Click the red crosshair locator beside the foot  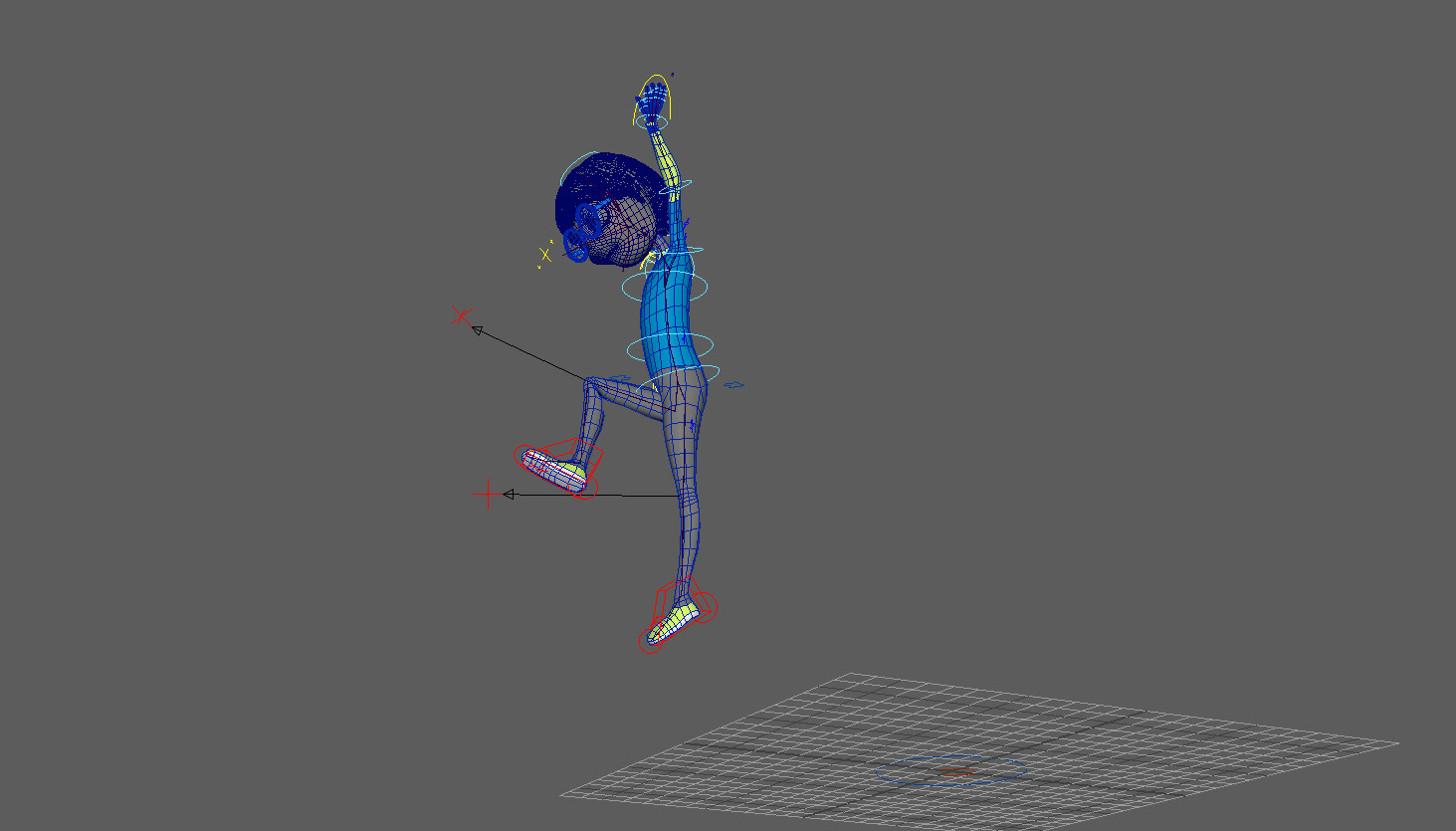[x=489, y=493]
